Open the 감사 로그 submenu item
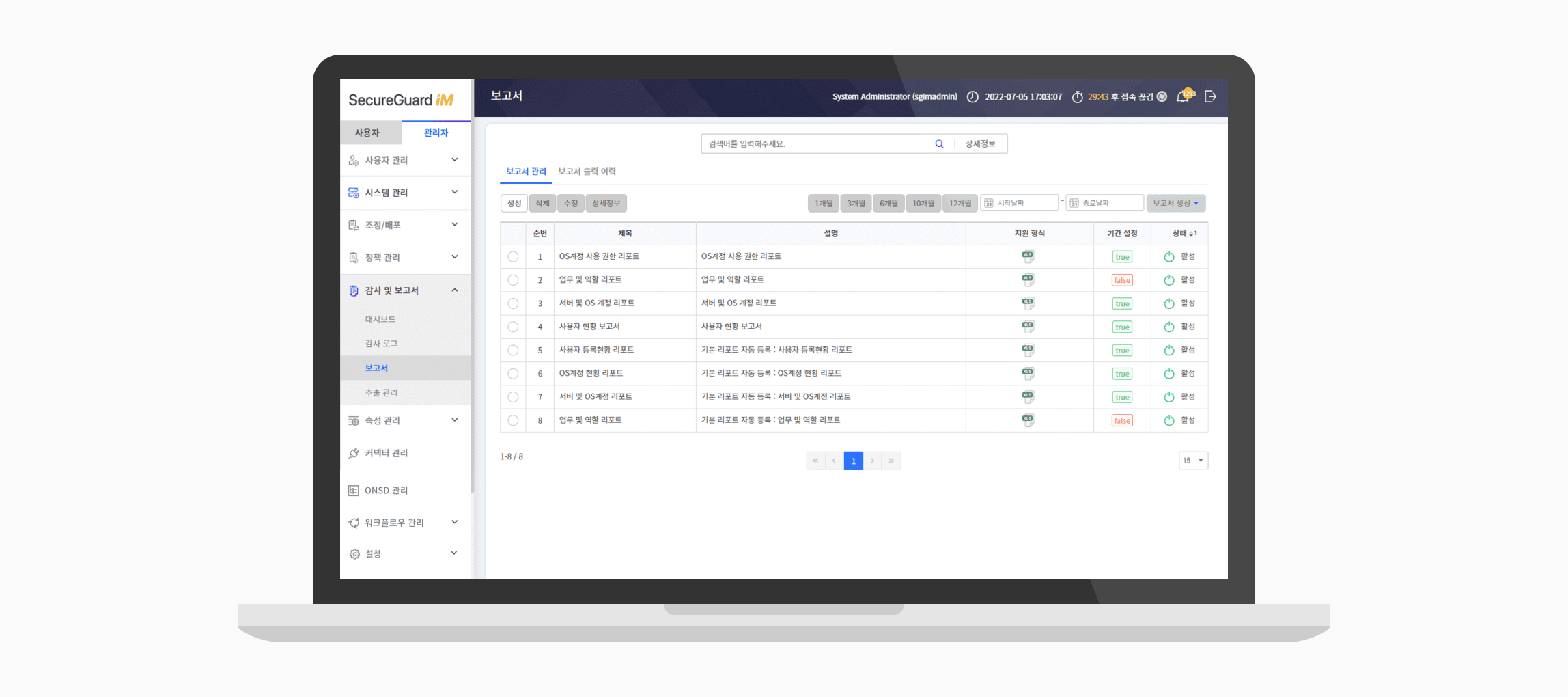Viewport: 1568px width, 697px height. pyautogui.click(x=381, y=344)
